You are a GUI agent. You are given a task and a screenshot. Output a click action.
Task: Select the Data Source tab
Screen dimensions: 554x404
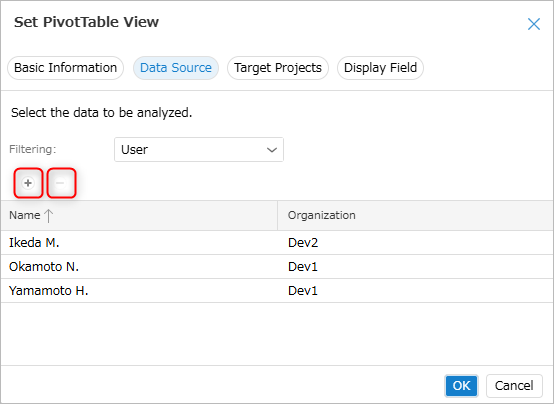tap(176, 68)
